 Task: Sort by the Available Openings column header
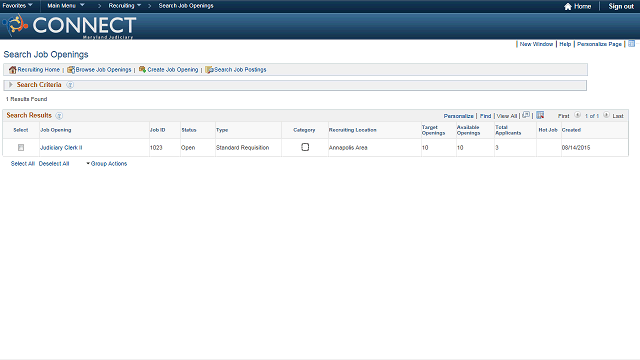(x=468, y=130)
